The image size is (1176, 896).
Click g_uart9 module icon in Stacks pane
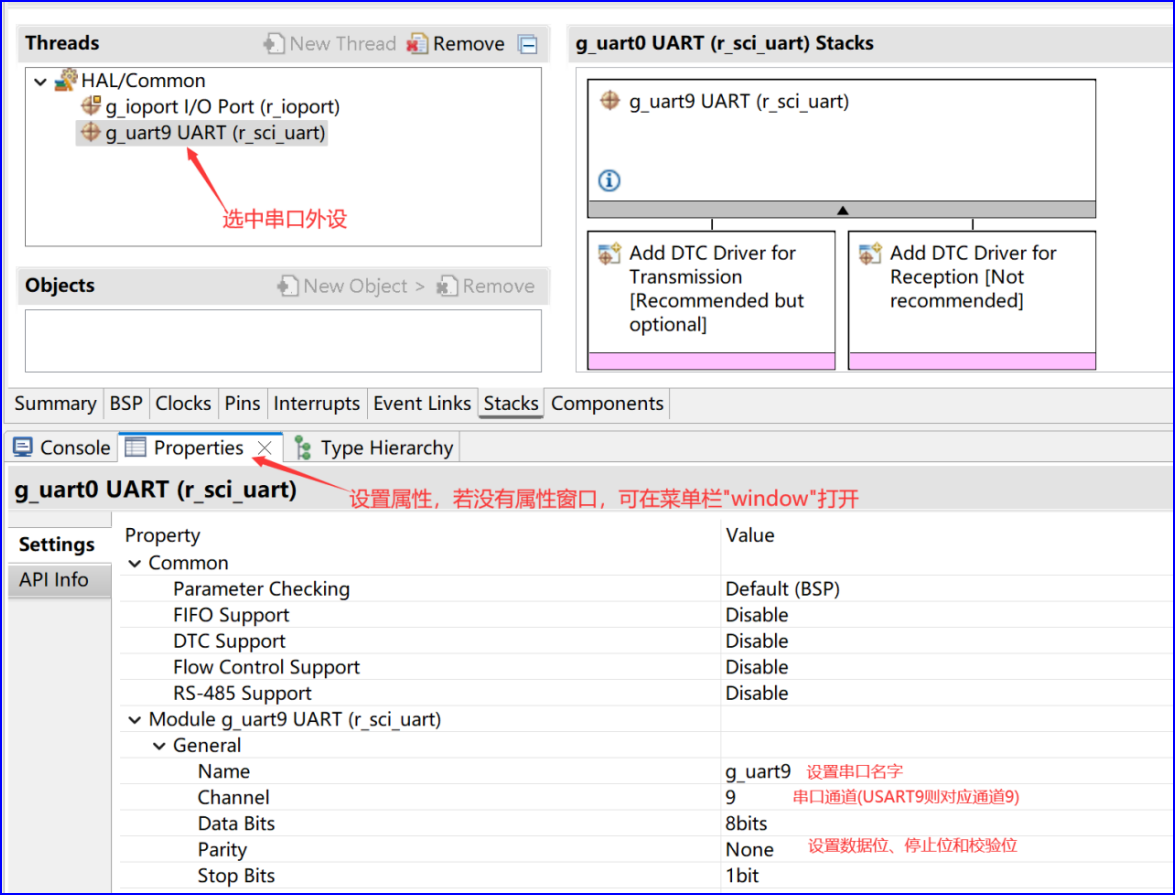[x=610, y=100]
